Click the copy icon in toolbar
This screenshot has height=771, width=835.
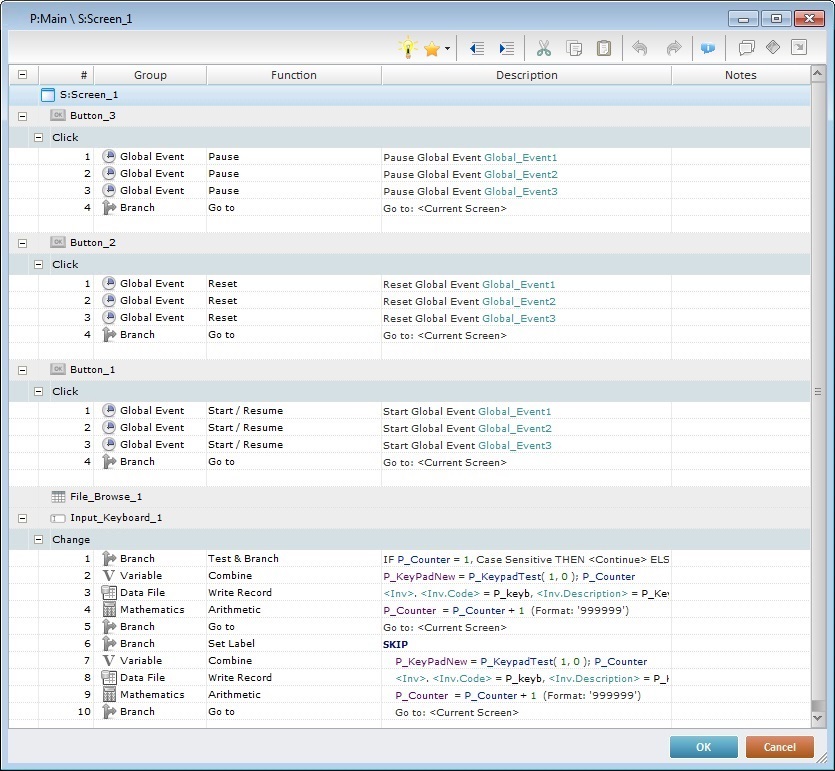pos(574,48)
